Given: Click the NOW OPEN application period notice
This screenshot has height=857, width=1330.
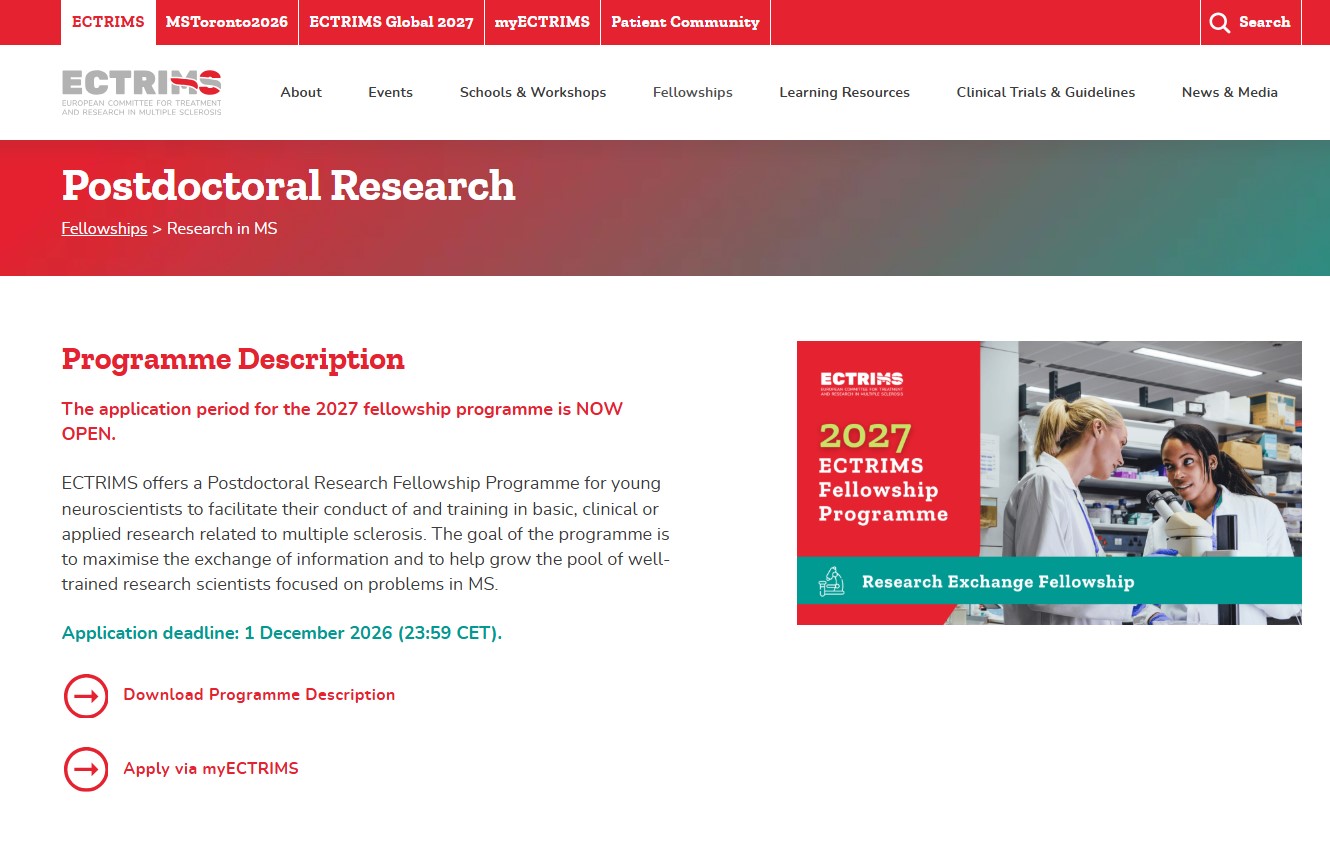Looking at the screenshot, I should (x=342, y=421).
